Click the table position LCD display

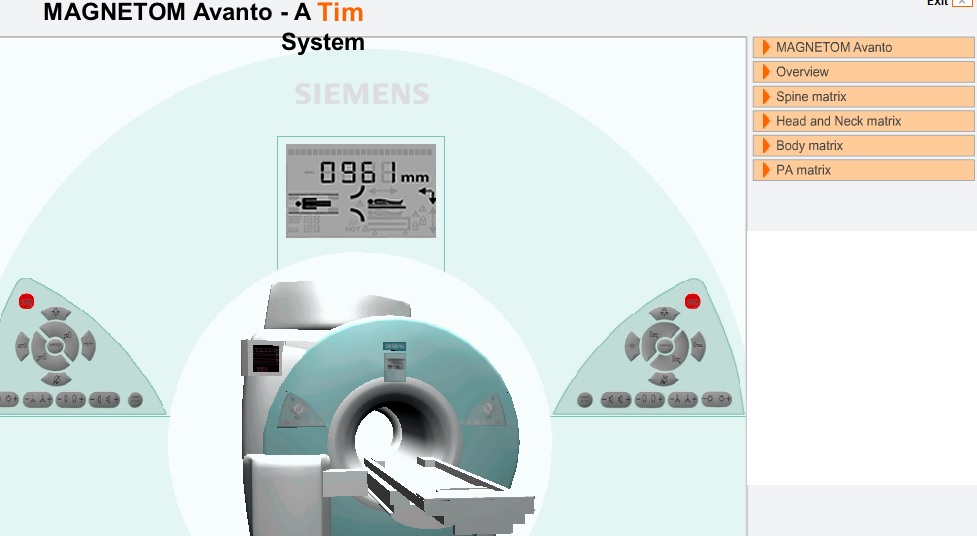361,191
